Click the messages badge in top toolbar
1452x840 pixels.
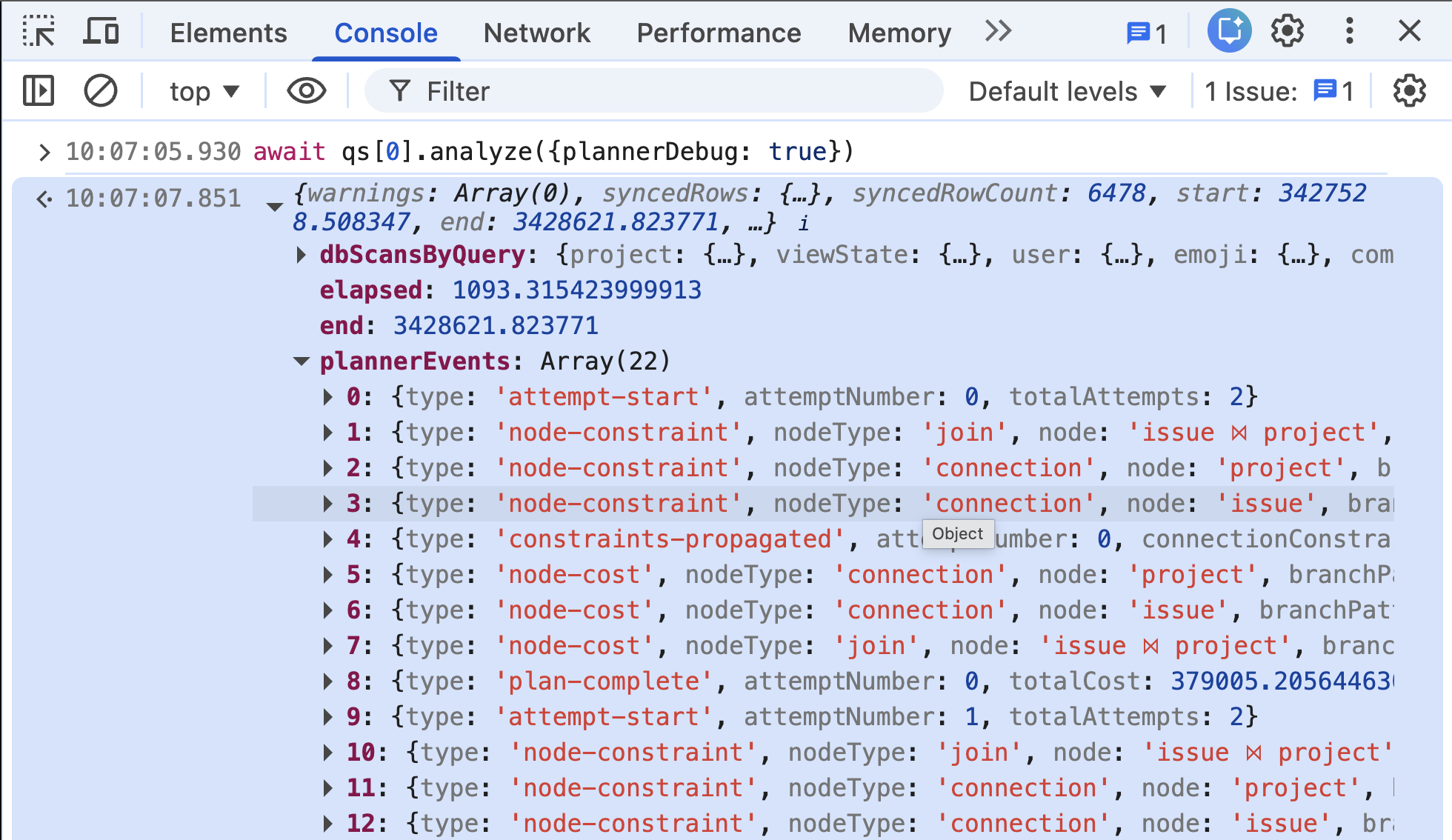tap(1145, 33)
